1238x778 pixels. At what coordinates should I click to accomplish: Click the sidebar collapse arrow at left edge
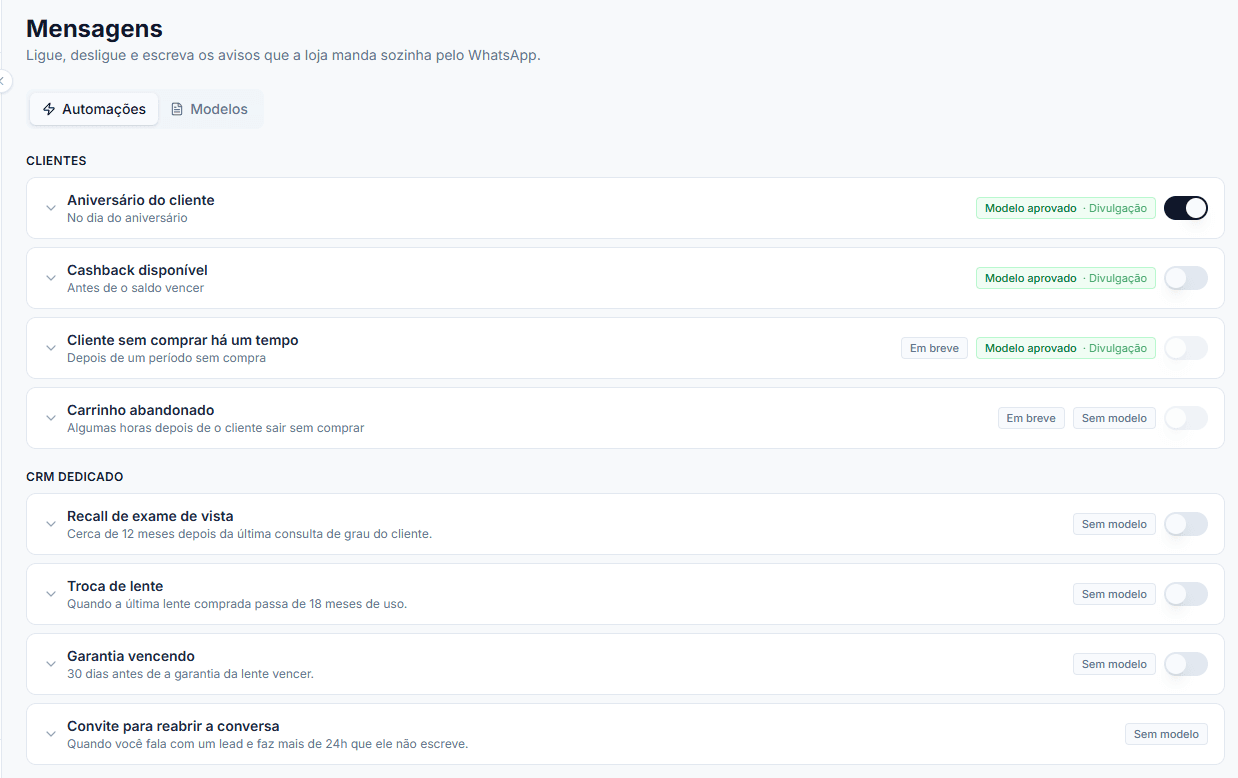[x=3, y=80]
